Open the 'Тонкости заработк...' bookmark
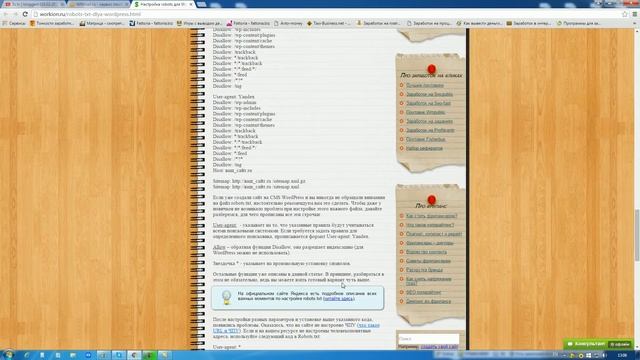The image size is (640, 360). [x=52, y=23]
